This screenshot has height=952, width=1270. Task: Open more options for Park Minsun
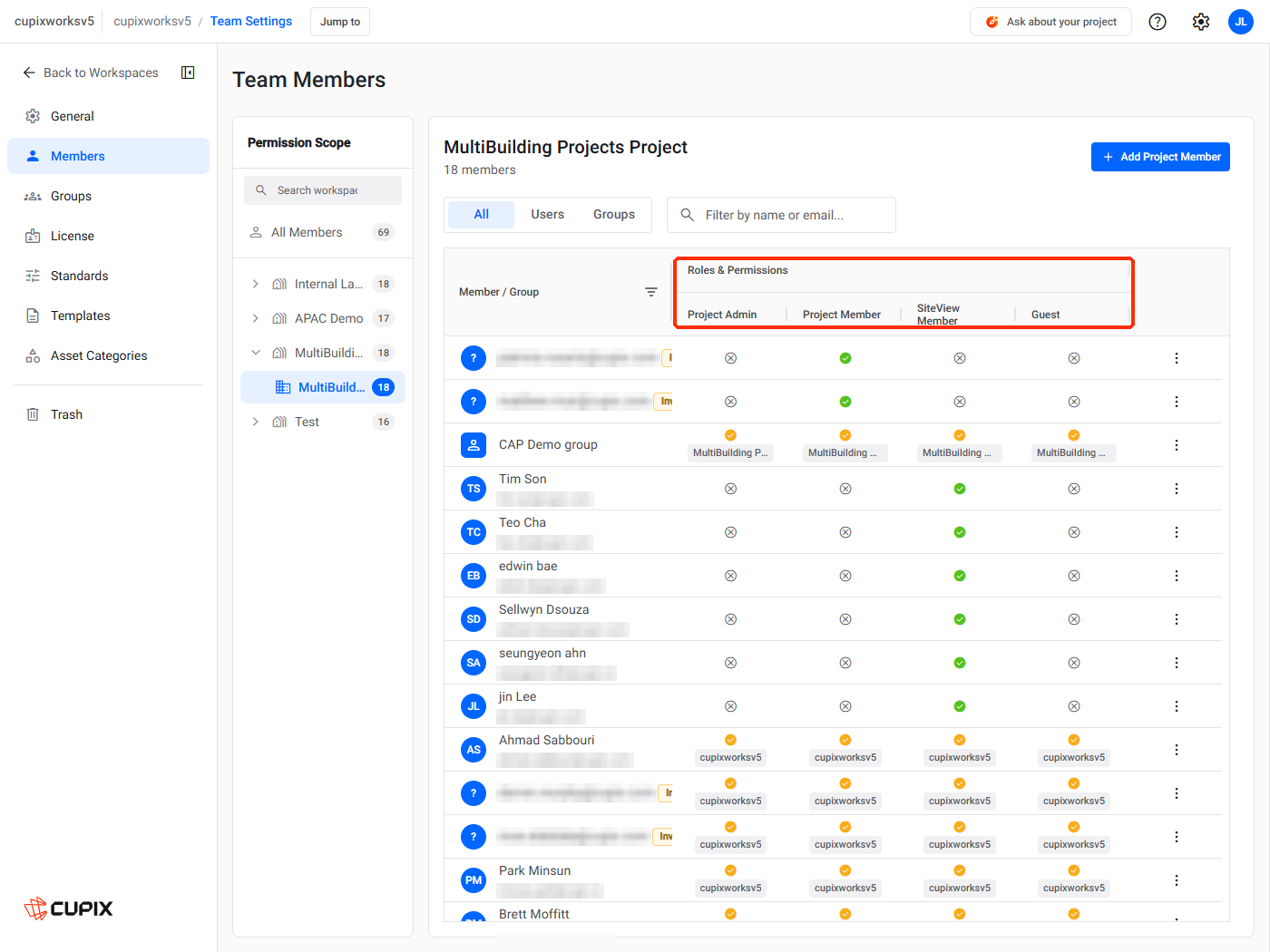[1177, 880]
